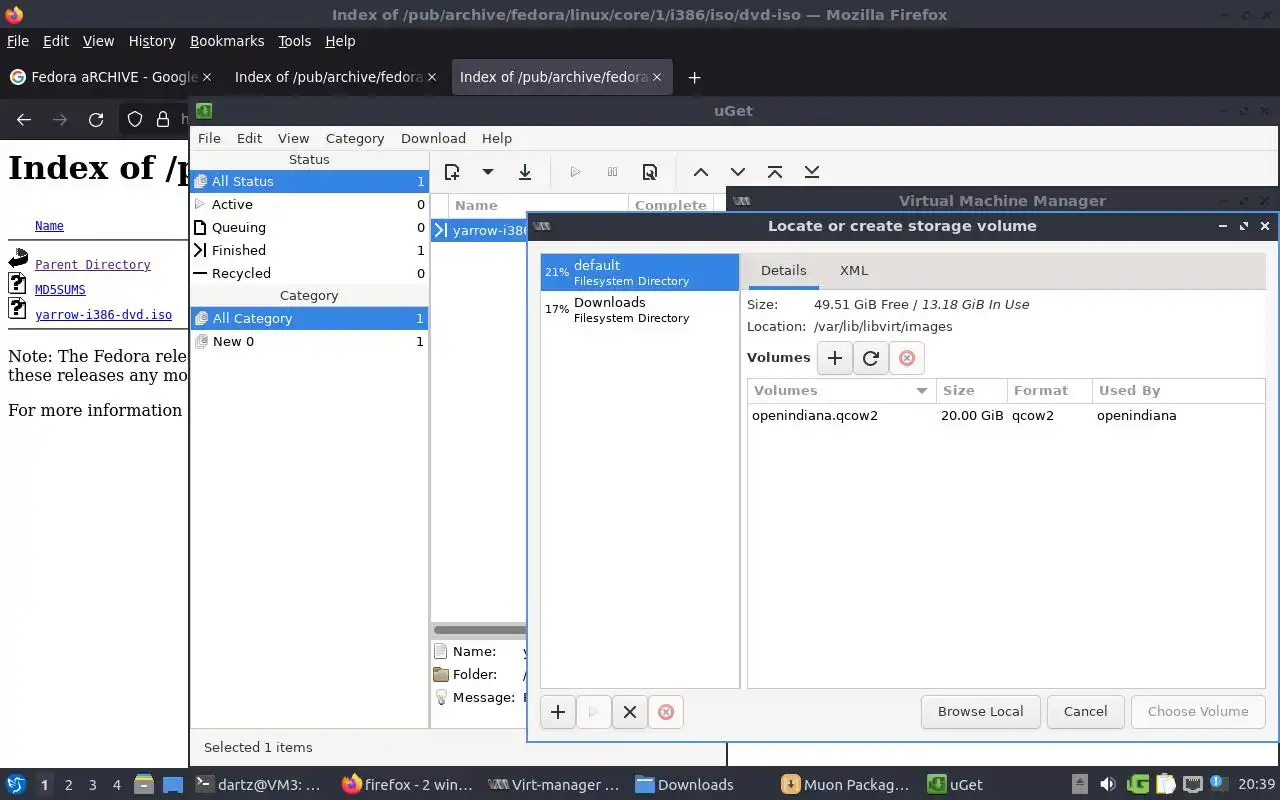Select the Active status in uGet

310,204
